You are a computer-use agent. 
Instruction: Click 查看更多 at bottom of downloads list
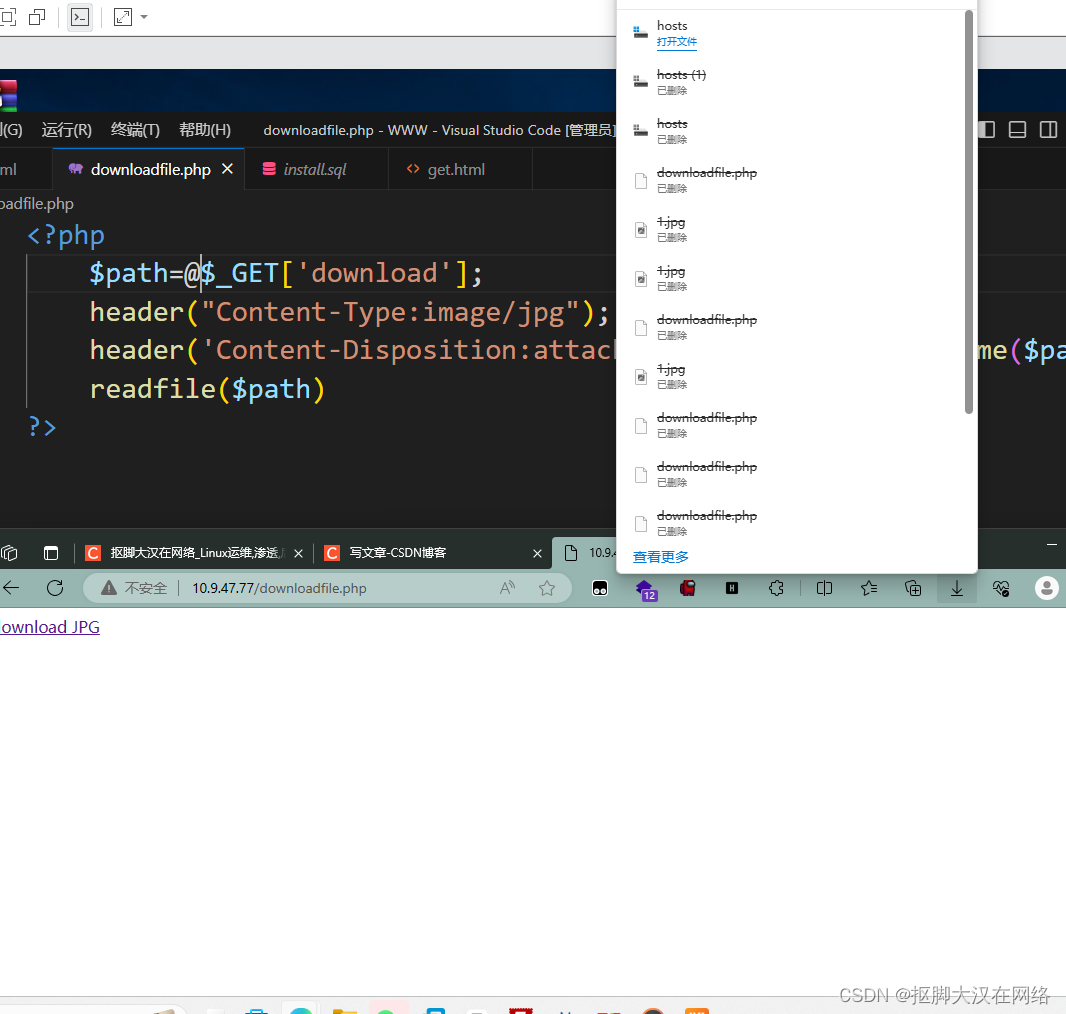pyautogui.click(x=660, y=556)
